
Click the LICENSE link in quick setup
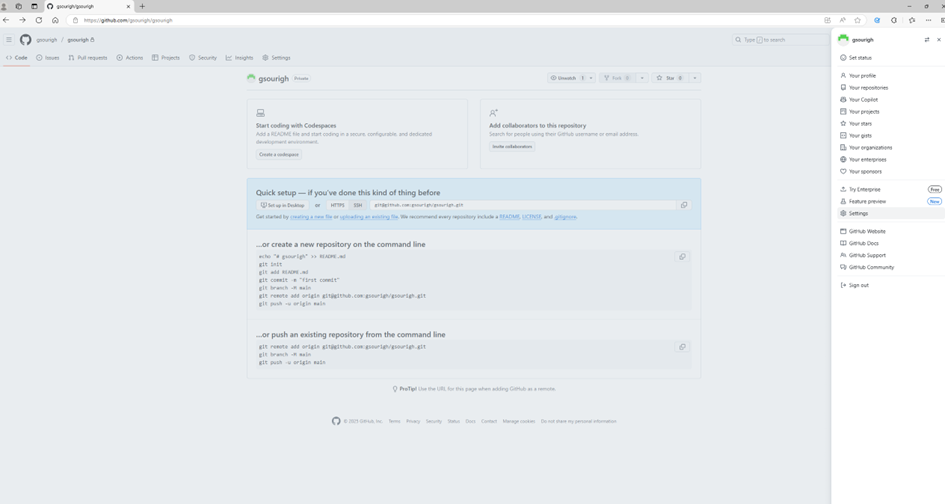pyautogui.click(x=532, y=217)
